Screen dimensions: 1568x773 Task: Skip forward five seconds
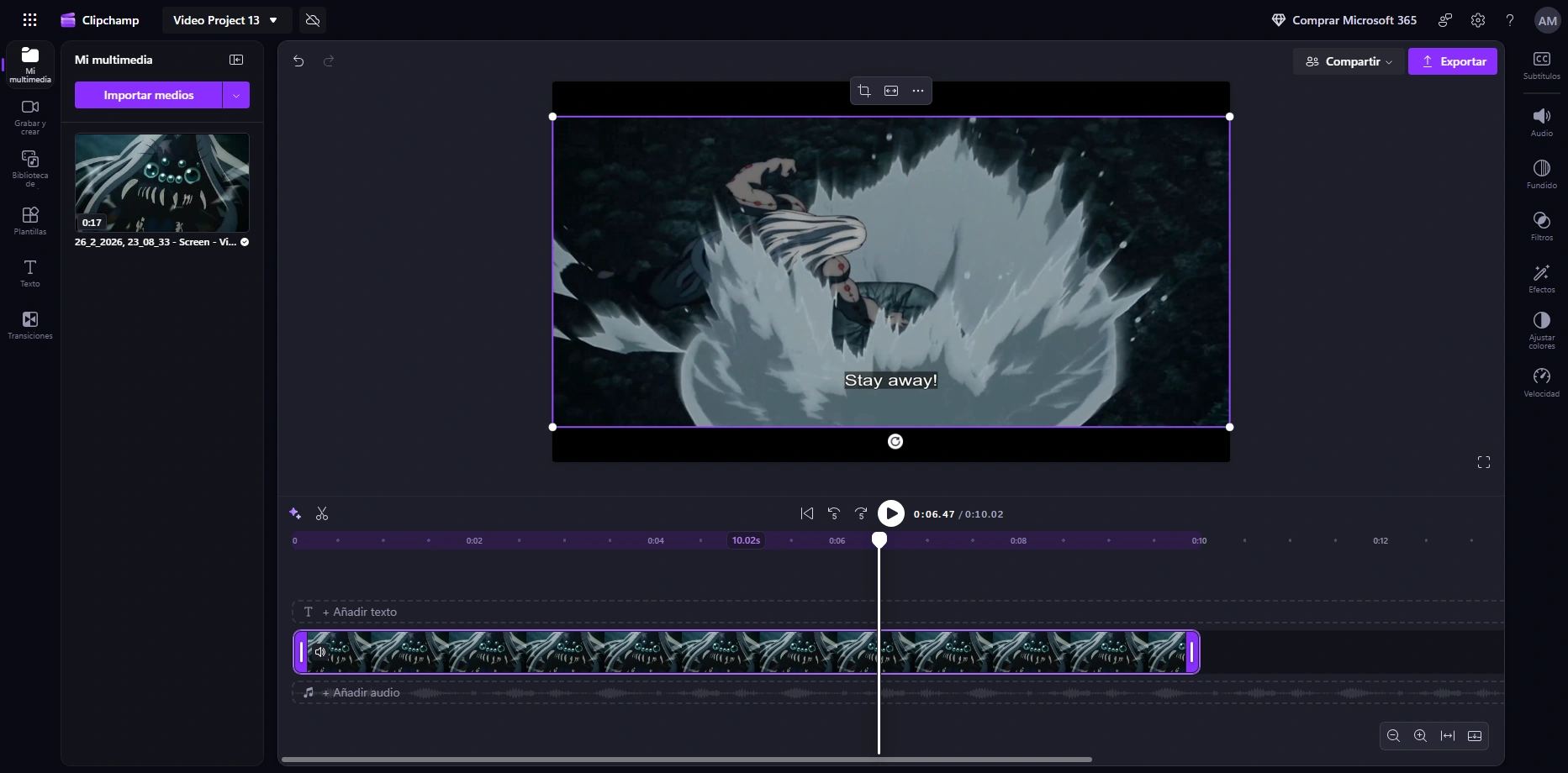tap(861, 513)
